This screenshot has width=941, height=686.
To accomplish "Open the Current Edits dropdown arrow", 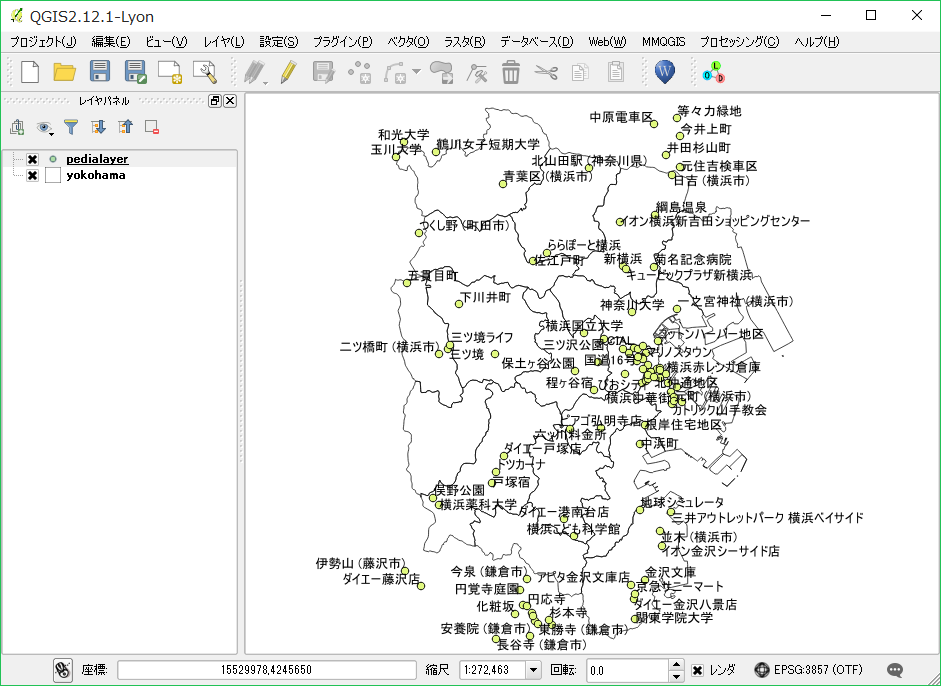I will pyautogui.click(x=265, y=82).
